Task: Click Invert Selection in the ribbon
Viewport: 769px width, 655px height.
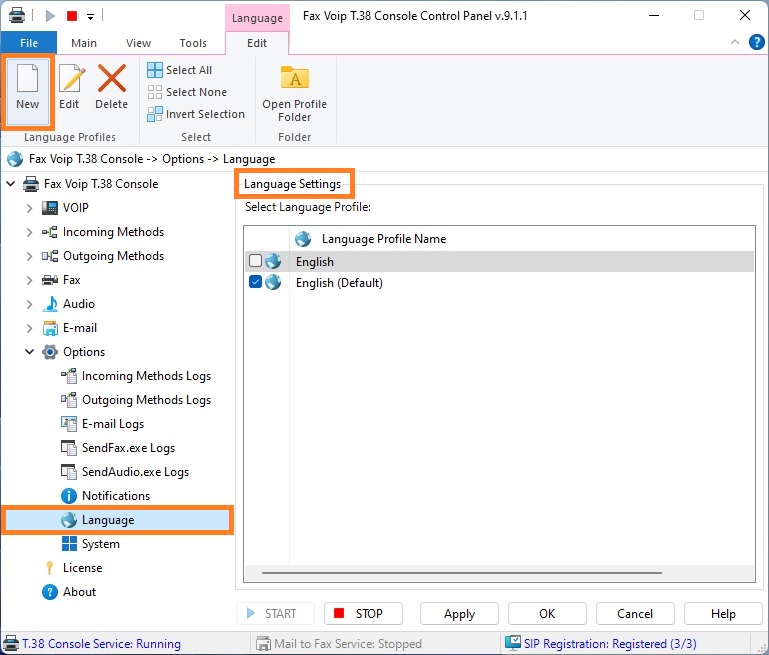Action: 196,114
